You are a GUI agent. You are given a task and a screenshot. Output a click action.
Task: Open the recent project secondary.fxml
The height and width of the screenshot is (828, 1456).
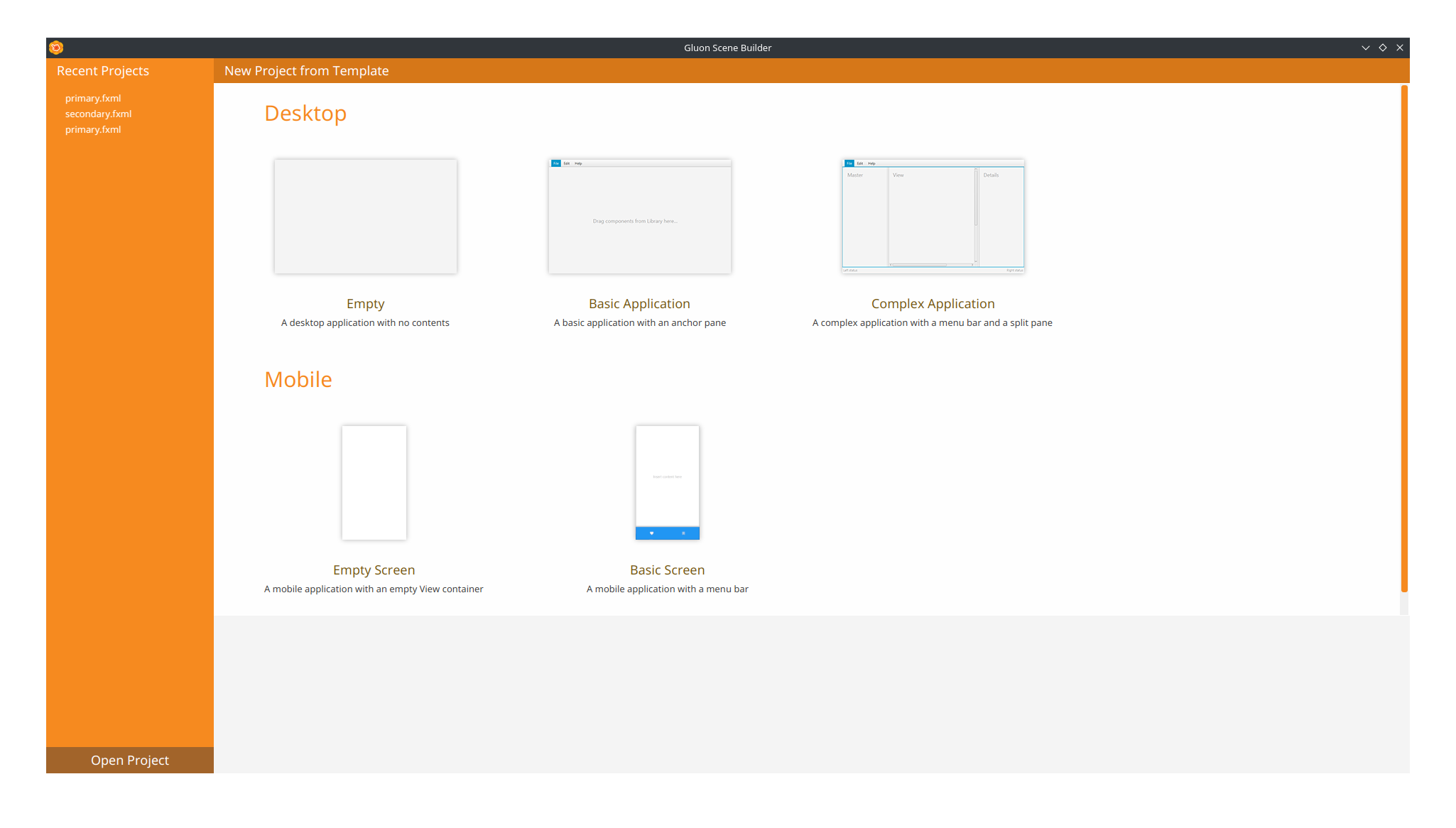click(98, 114)
